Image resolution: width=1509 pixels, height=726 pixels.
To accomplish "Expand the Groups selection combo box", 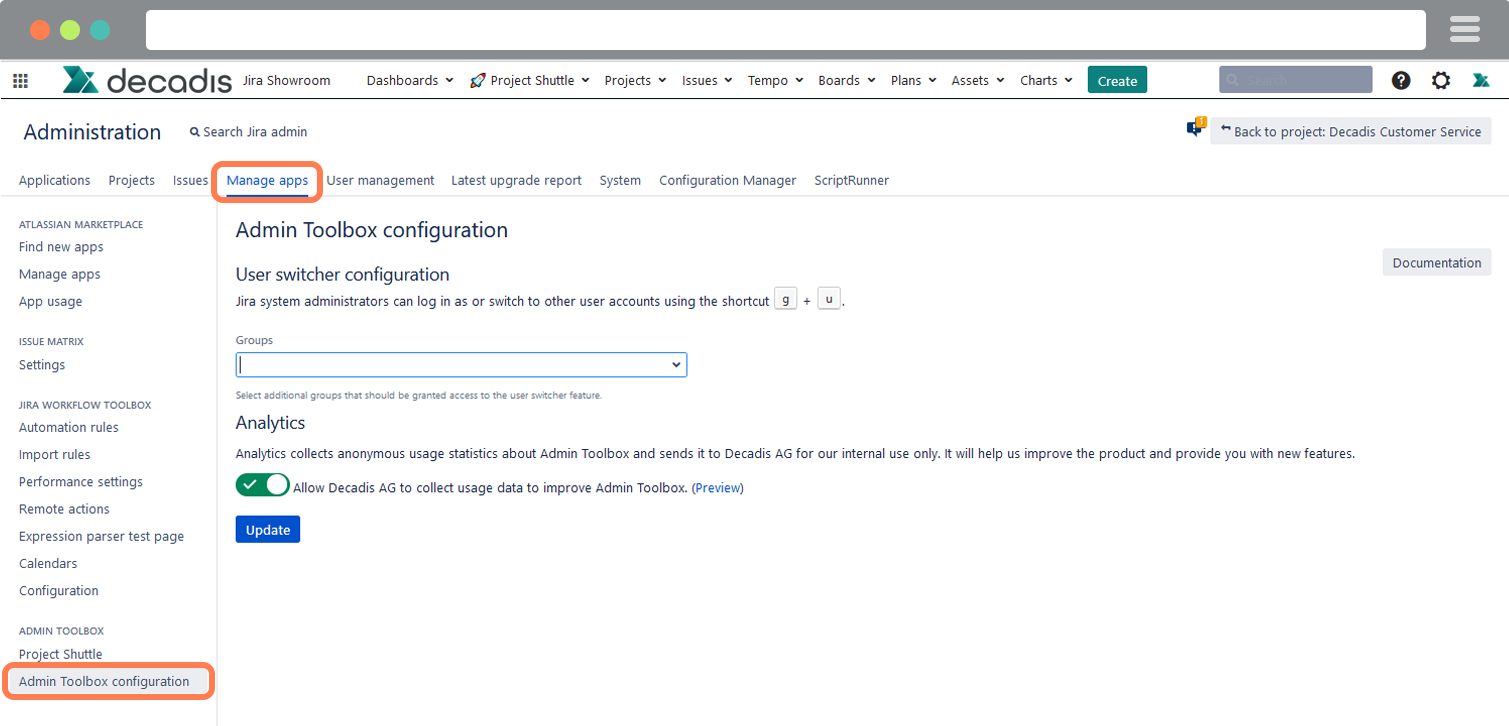I will coord(678,364).
